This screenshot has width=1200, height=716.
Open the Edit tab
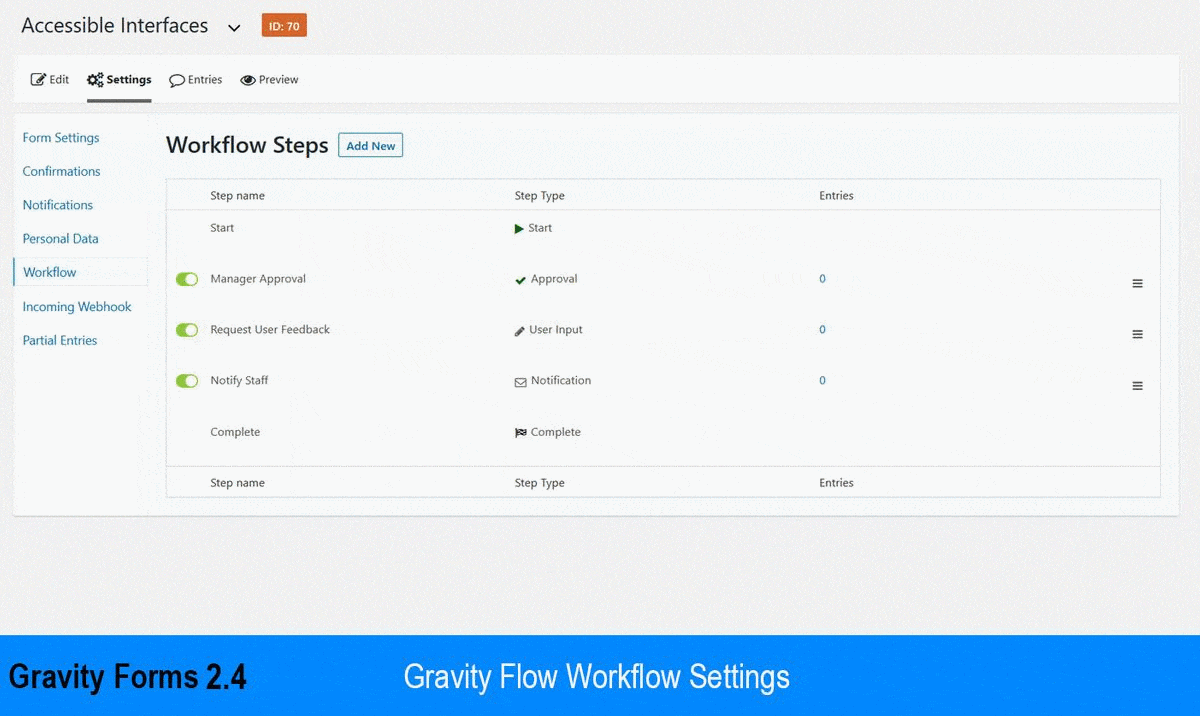tap(50, 80)
